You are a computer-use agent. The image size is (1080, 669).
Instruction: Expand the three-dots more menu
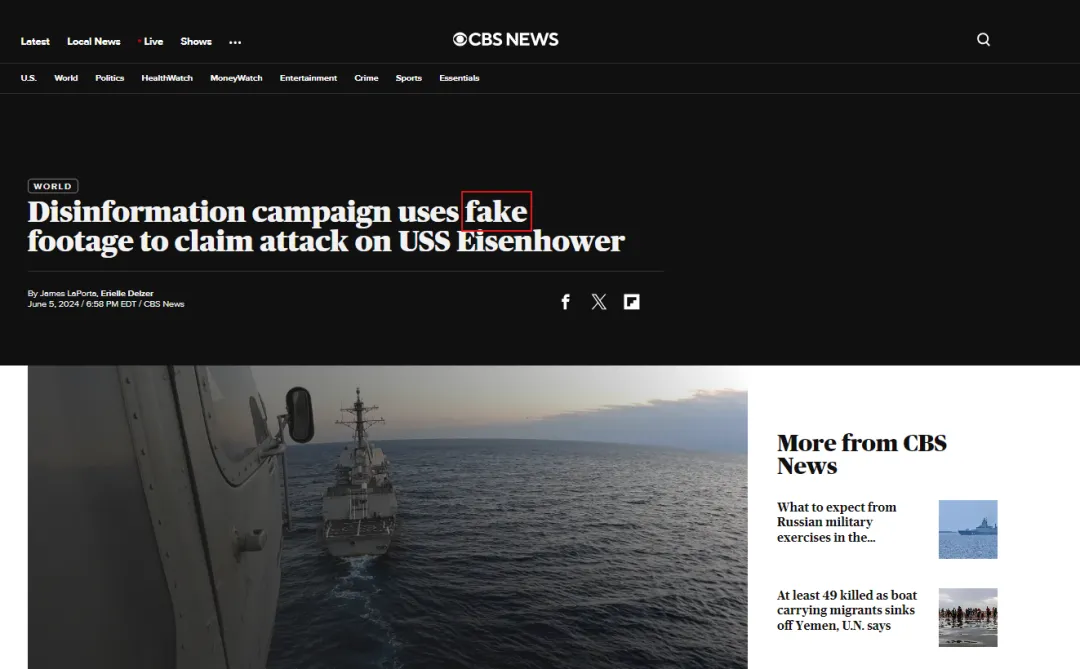point(235,42)
